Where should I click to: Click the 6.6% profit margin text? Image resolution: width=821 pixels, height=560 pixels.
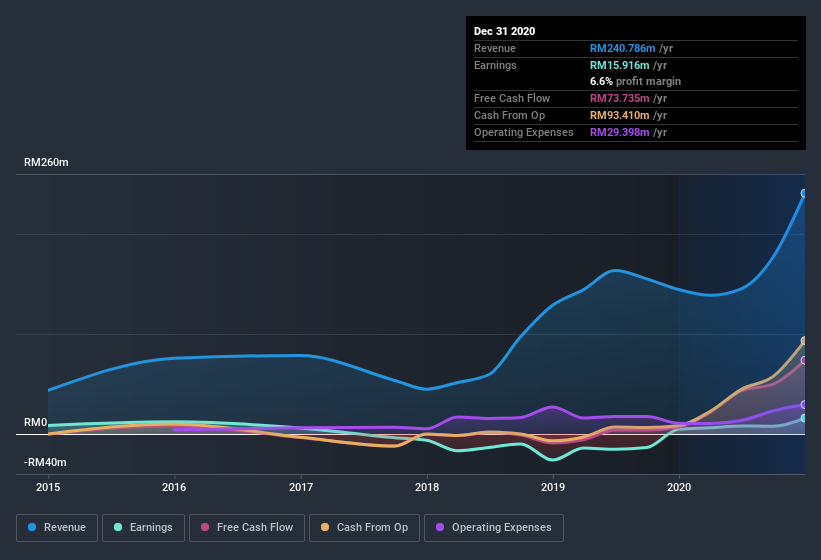pyautogui.click(x=635, y=81)
